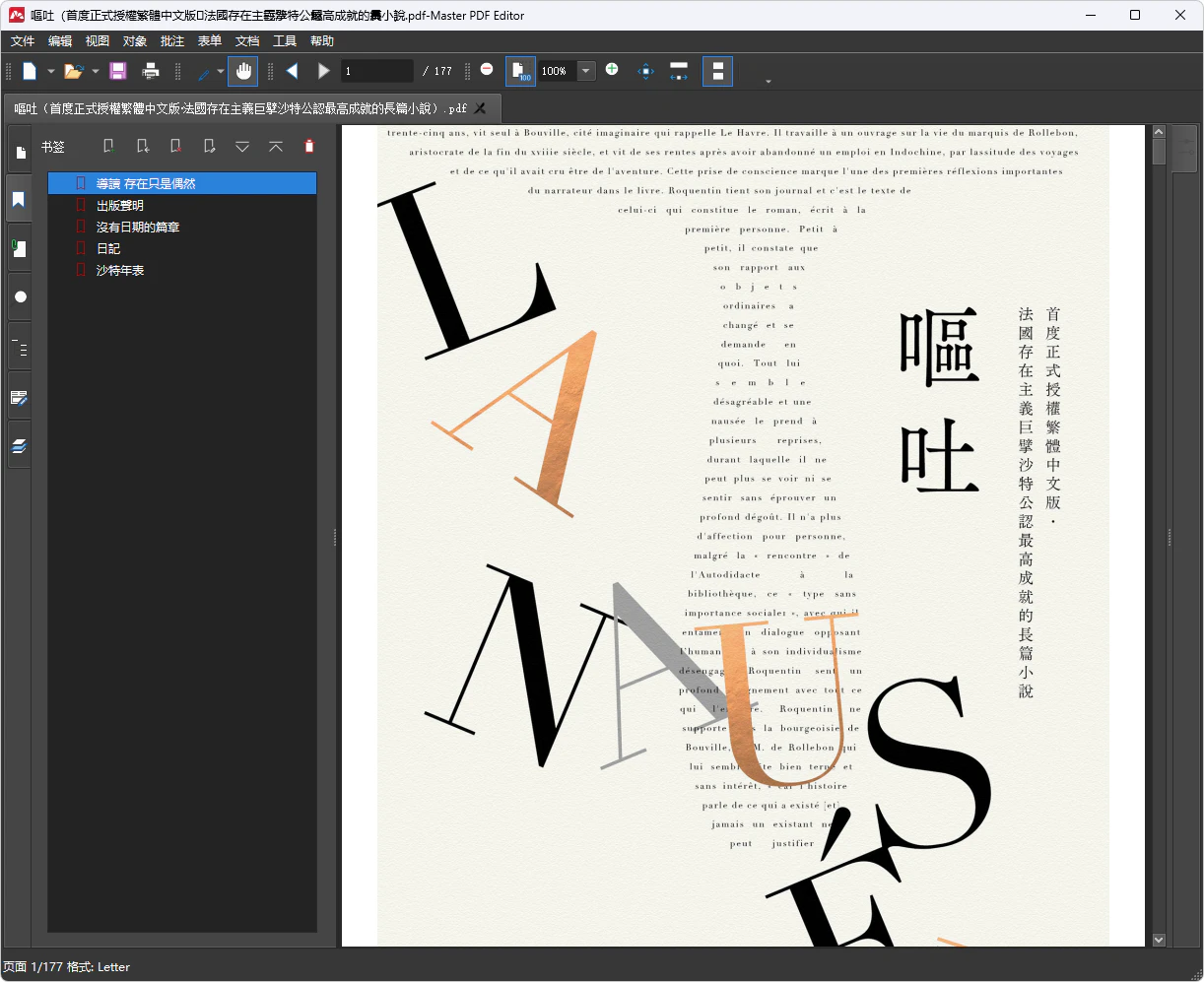Select the 出版聲明 bookmark

pyautogui.click(x=120, y=206)
